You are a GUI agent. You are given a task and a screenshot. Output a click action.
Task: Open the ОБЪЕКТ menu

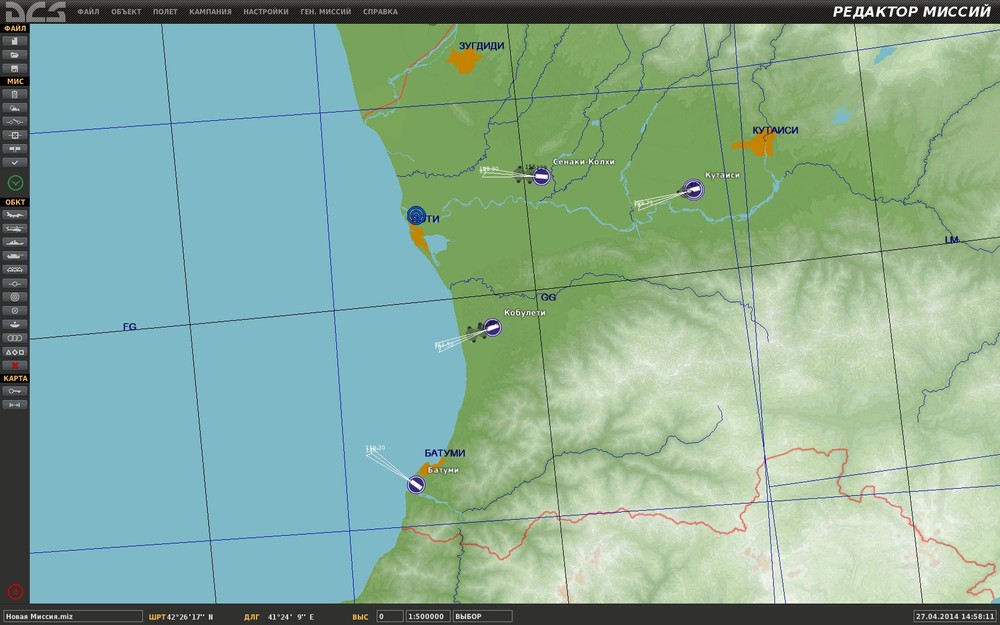[126, 11]
